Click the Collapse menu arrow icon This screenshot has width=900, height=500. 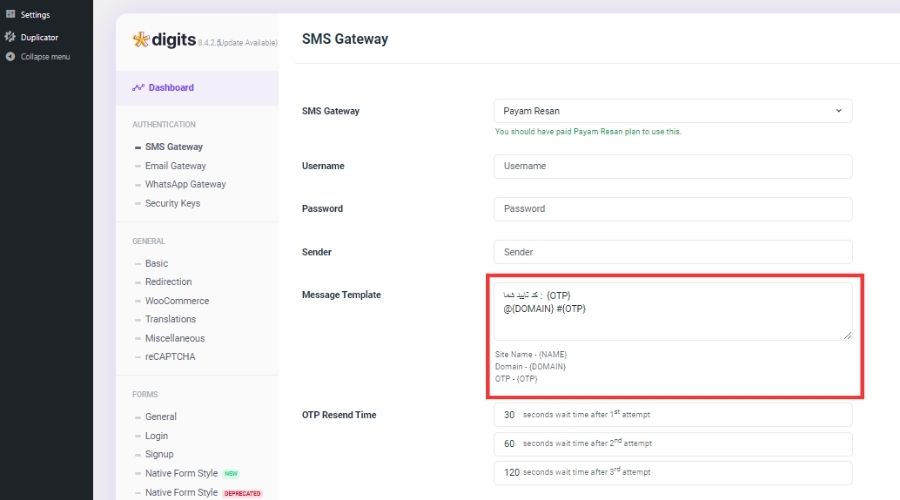pyautogui.click(x=10, y=56)
